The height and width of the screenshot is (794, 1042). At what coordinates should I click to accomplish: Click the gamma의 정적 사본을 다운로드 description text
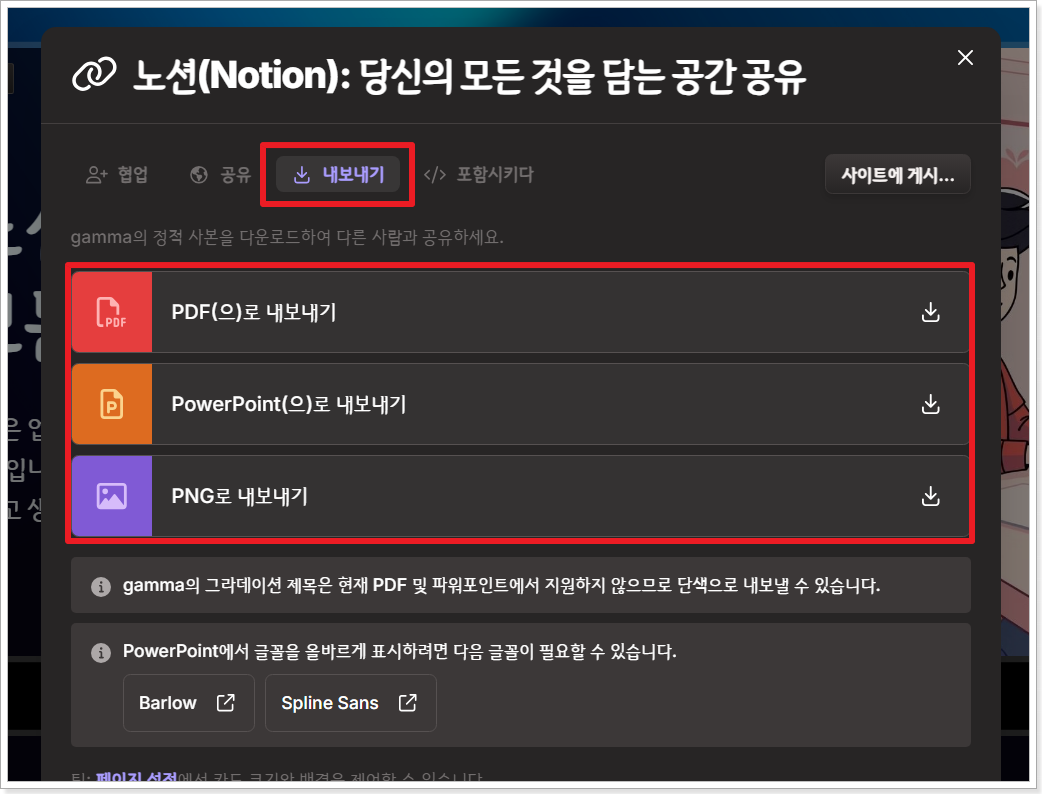point(287,237)
